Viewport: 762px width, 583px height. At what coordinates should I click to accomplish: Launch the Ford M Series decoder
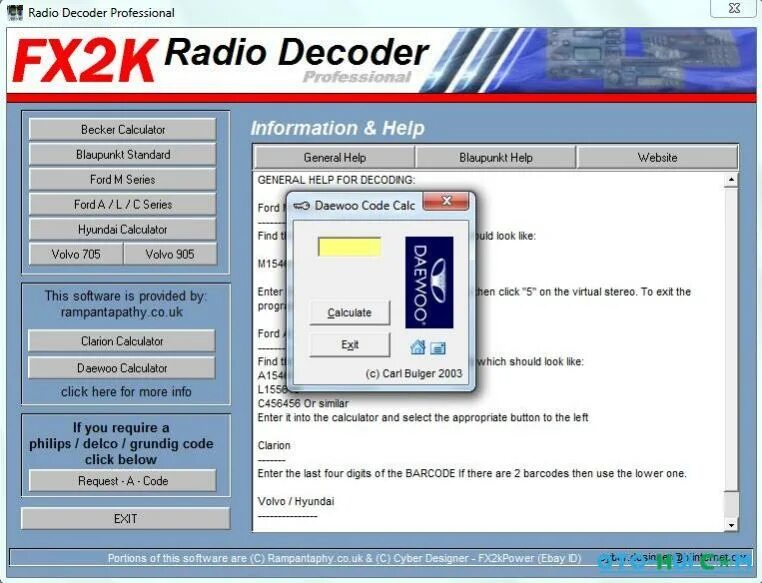pyautogui.click(x=122, y=179)
